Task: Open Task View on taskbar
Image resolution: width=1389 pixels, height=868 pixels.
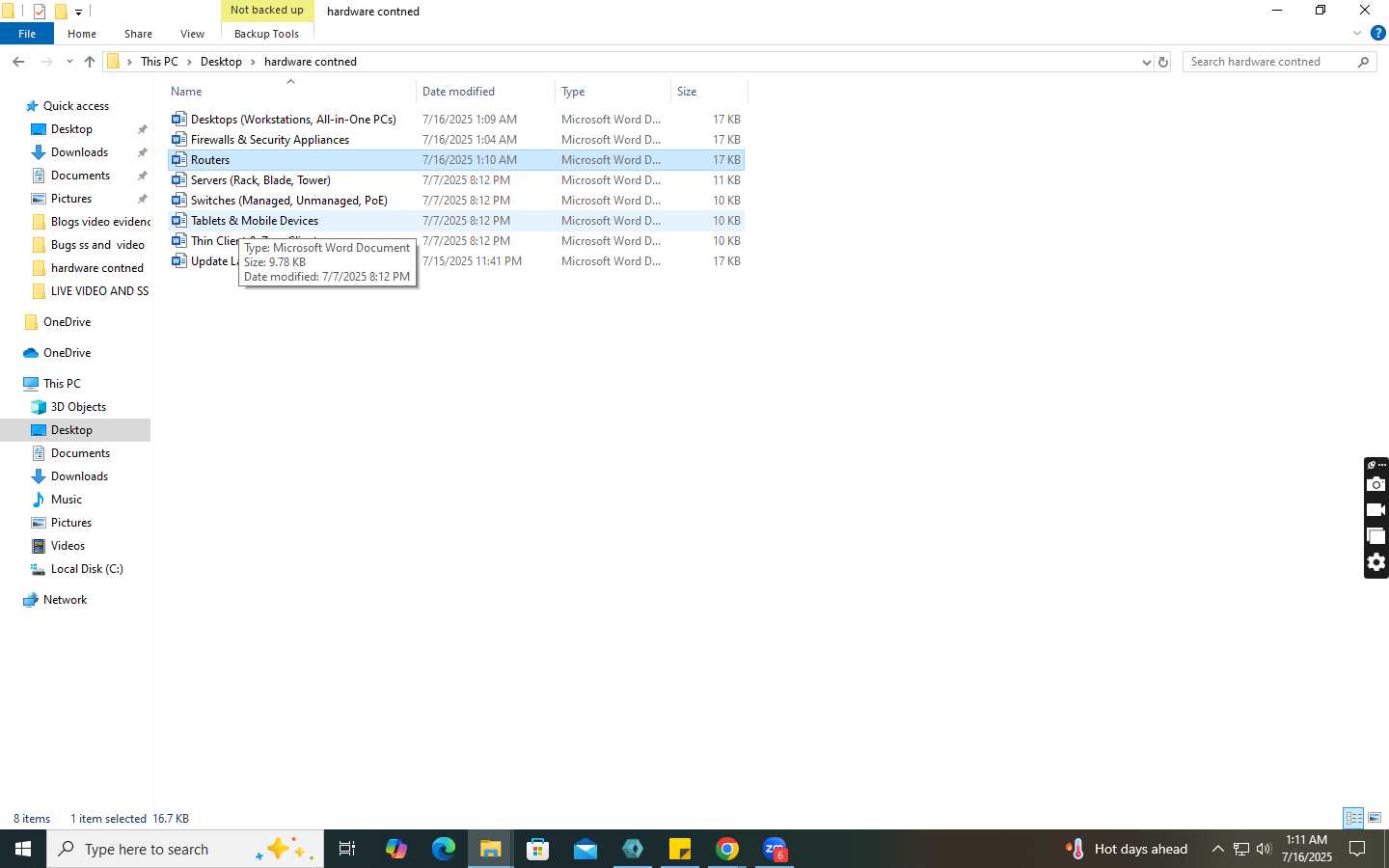Action: [x=347, y=849]
